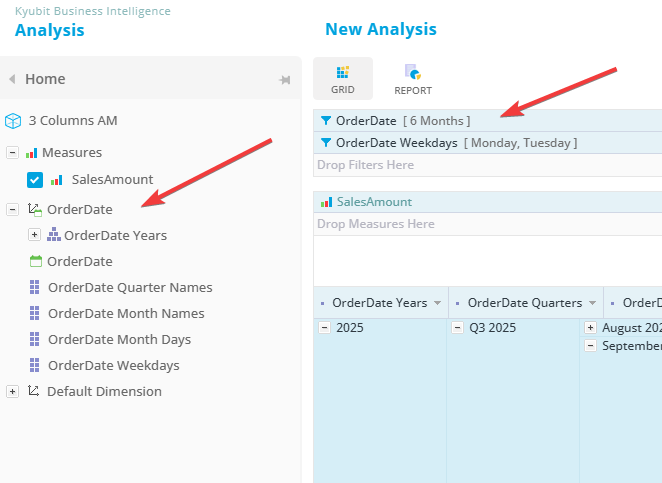Collapse the 2025 year row

point(324,328)
